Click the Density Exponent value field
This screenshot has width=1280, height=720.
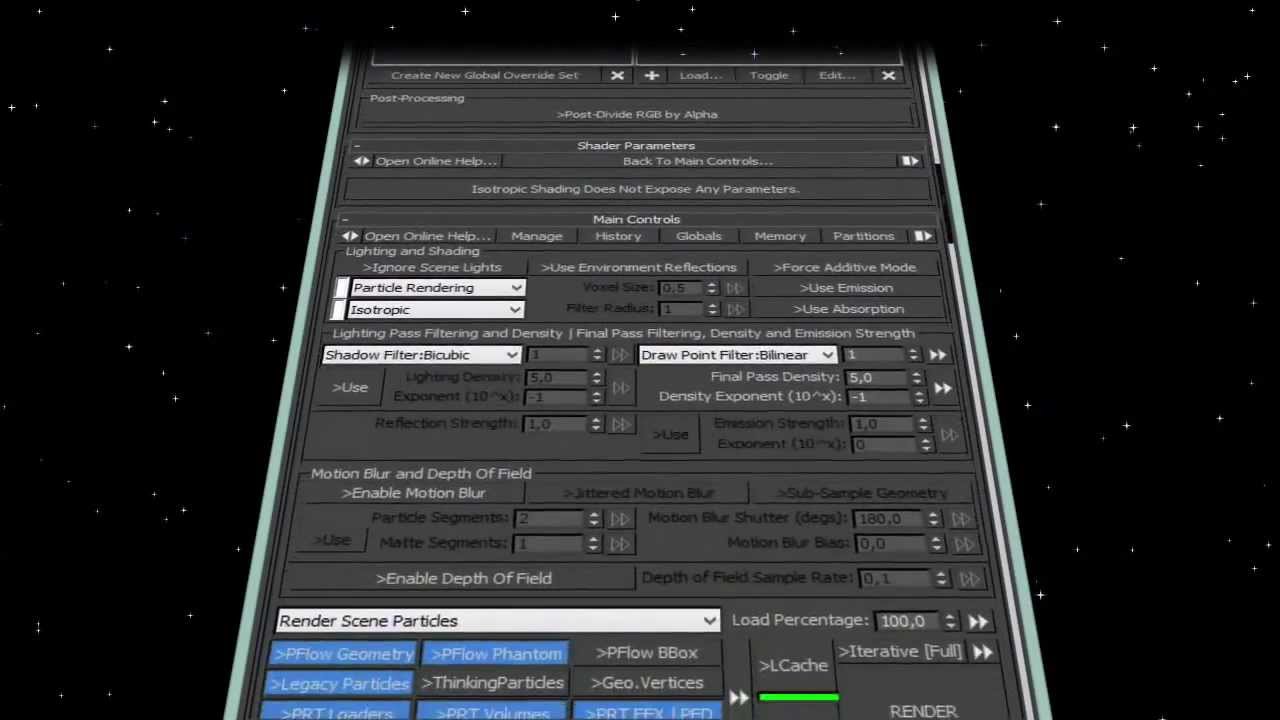pos(880,397)
